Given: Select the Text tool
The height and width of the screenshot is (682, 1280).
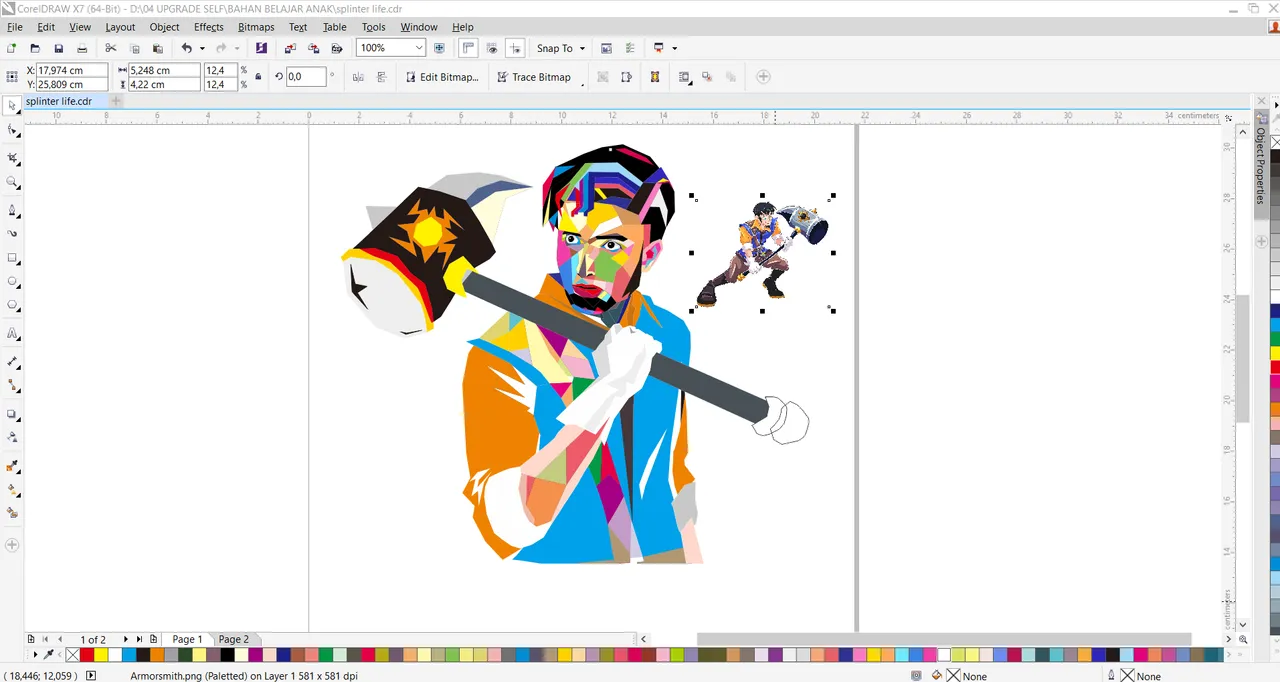Looking at the screenshot, I should point(13,334).
